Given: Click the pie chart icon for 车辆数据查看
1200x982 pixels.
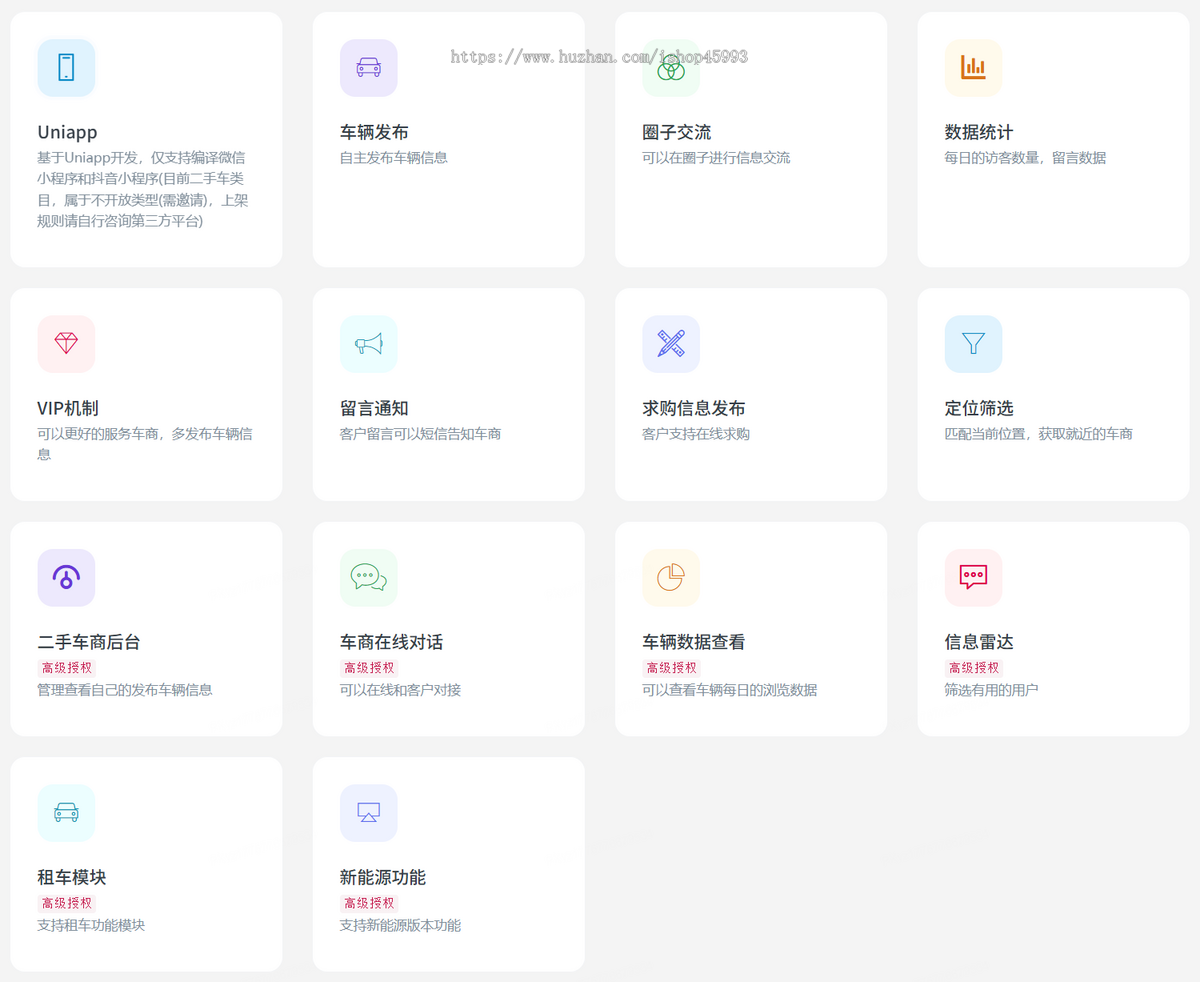Looking at the screenshot, I should tap(671, 578).
